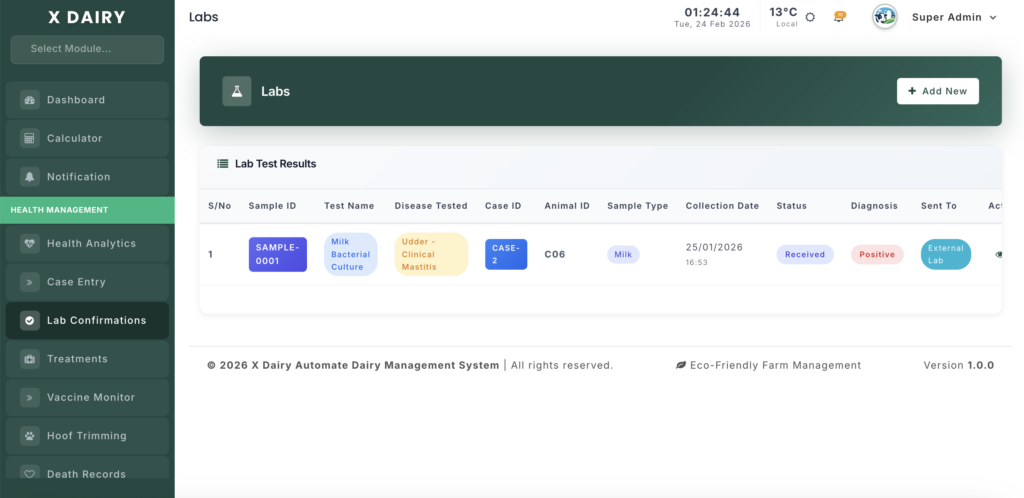Open Hoof Trimming paw icon
This screenshot has height=498, width=1024.
29,436
